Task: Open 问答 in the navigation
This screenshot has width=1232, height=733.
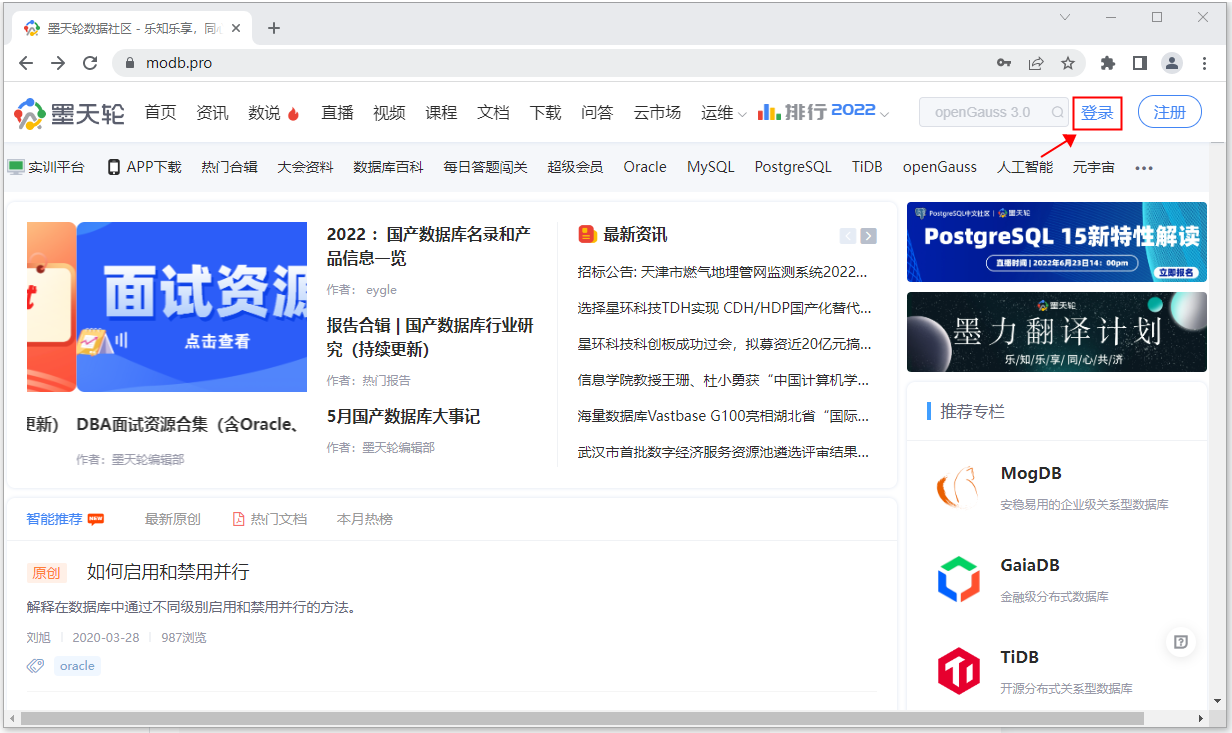Action: (x=597, y=113)
